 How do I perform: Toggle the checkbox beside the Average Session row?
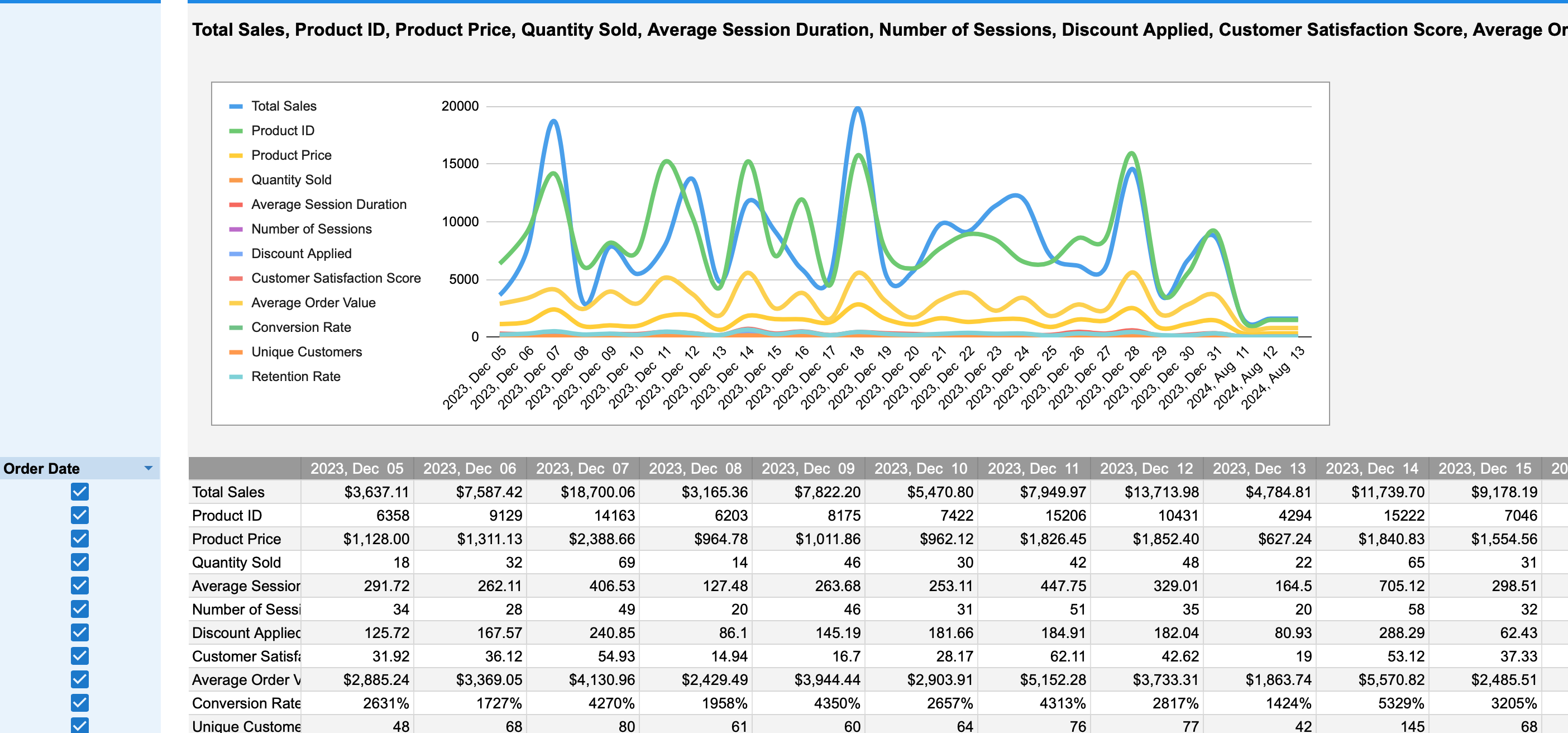tap(80, 585)
